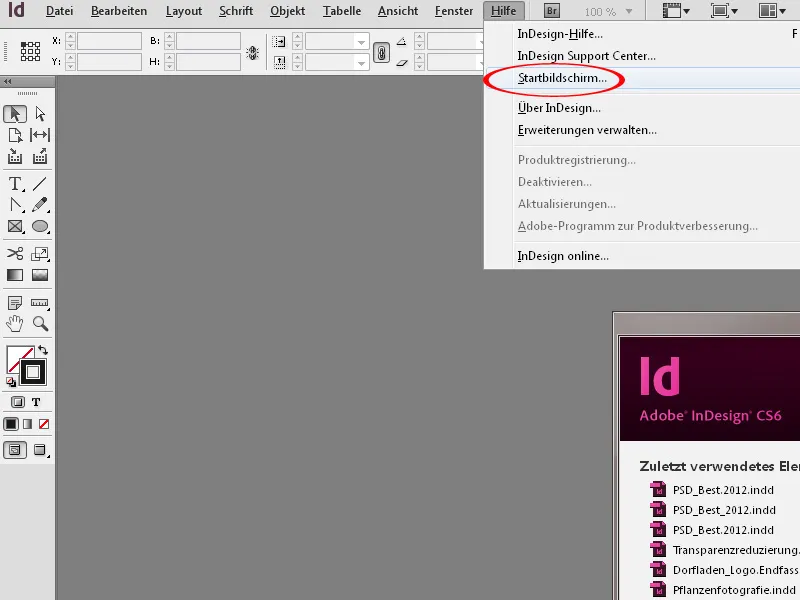Choose the Direct Selection tool
Image resolution: width=800 pixels, height=600 pixels.
(x=40, y=113)
